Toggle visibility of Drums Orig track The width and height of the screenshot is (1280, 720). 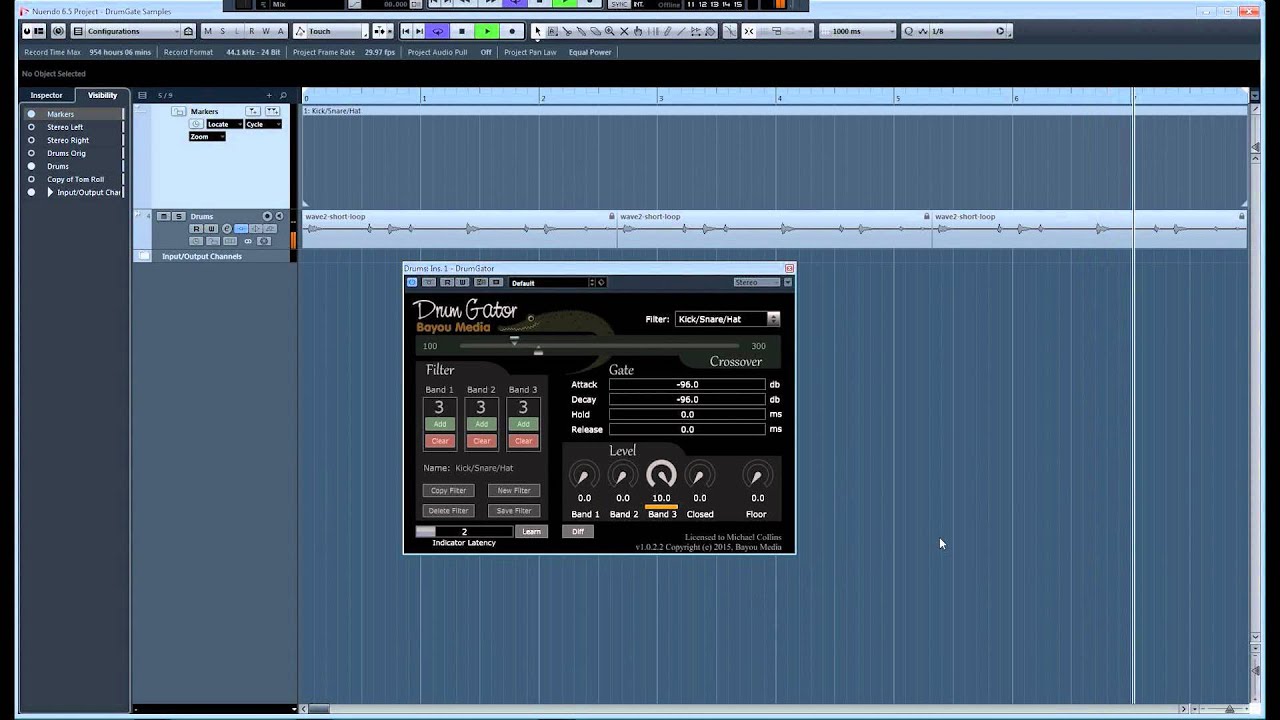click(x=31, y=153)
